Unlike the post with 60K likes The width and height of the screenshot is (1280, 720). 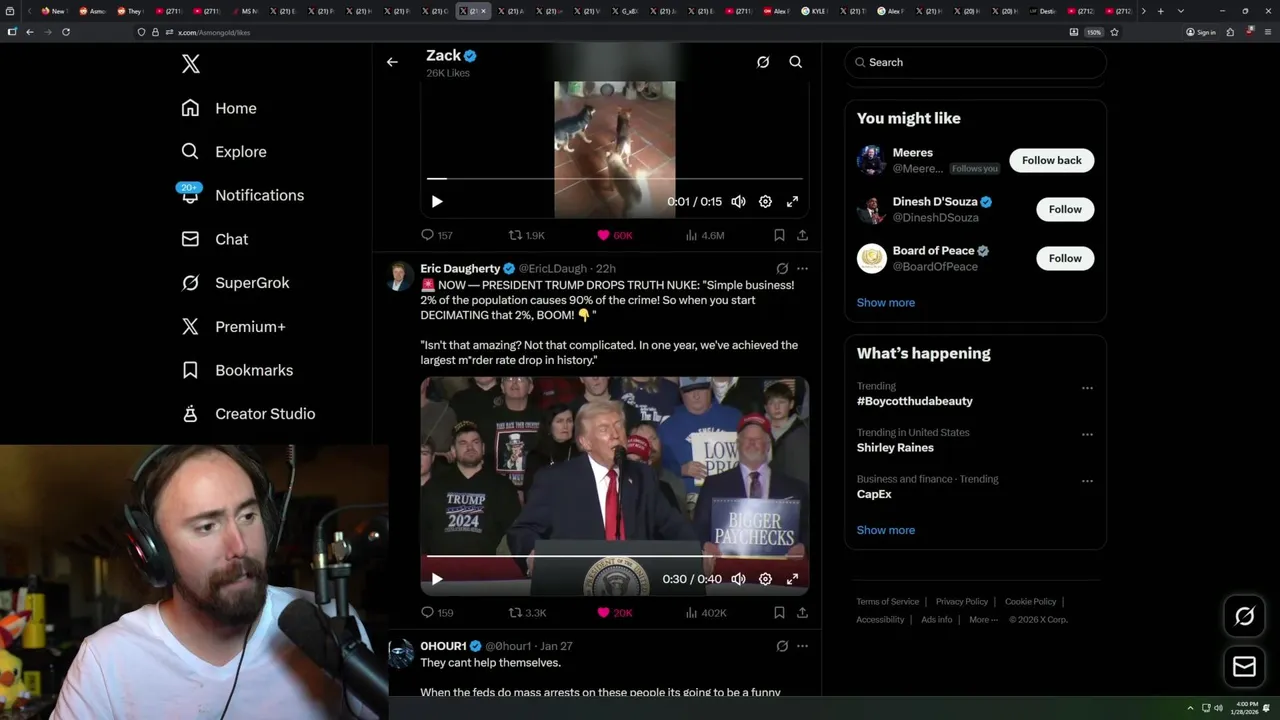pyautogui.click(x=615, y=235)
